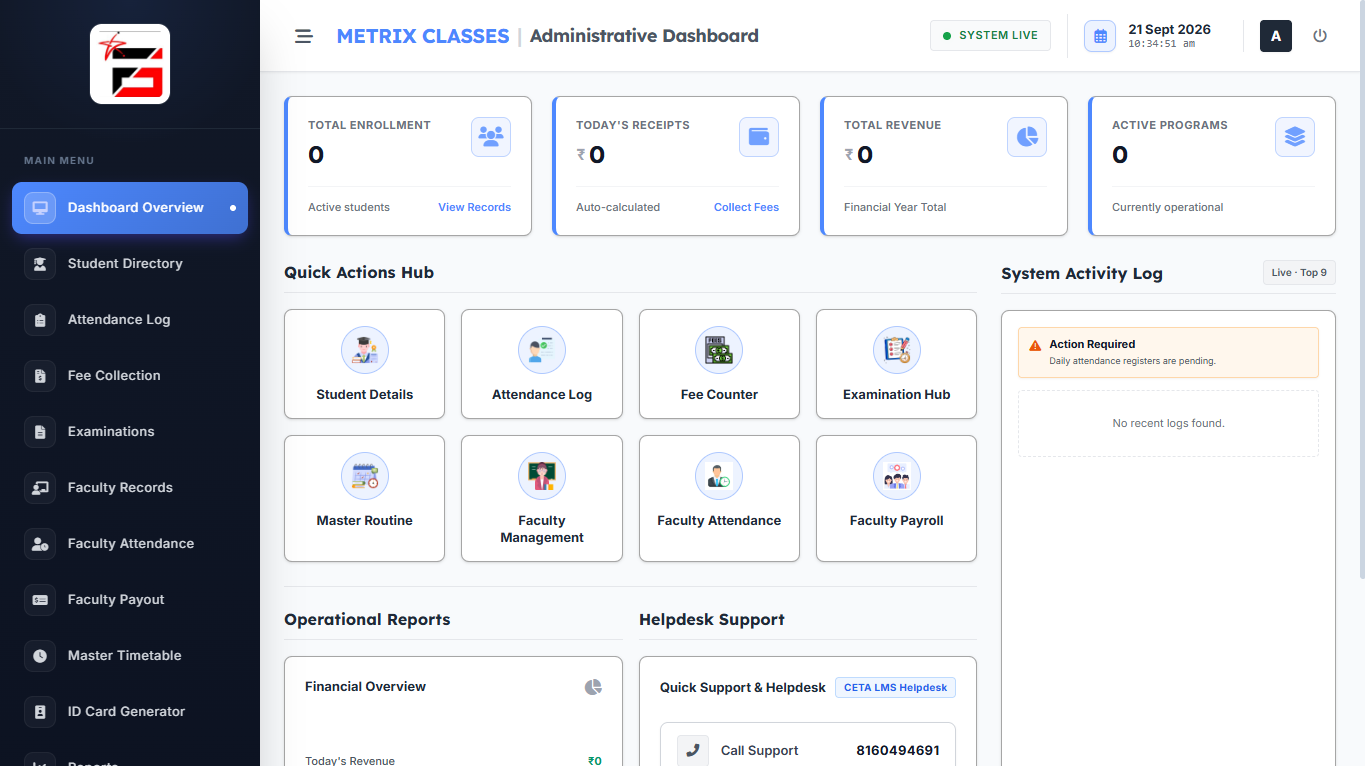This screenshot has height=766, width=1365.
Task: Toggle the hamburger sidebar menu
Action: pyautogui.click(x=304, y=36)
